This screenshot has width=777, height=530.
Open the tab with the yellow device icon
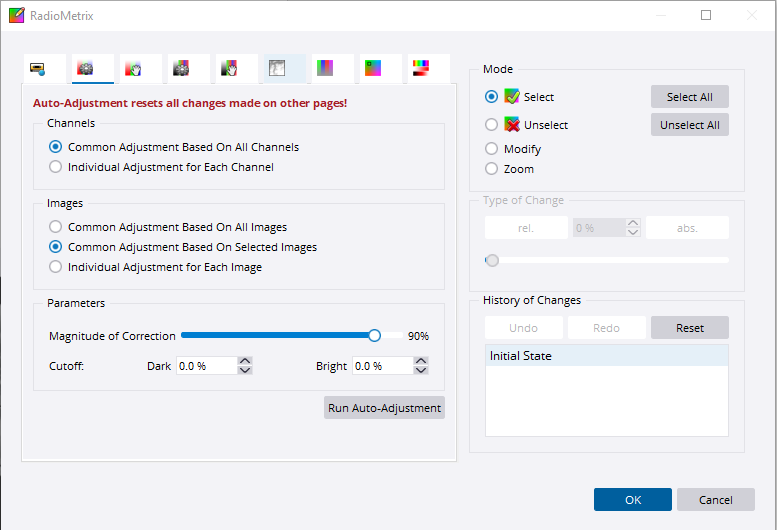(x=38, y=68)
